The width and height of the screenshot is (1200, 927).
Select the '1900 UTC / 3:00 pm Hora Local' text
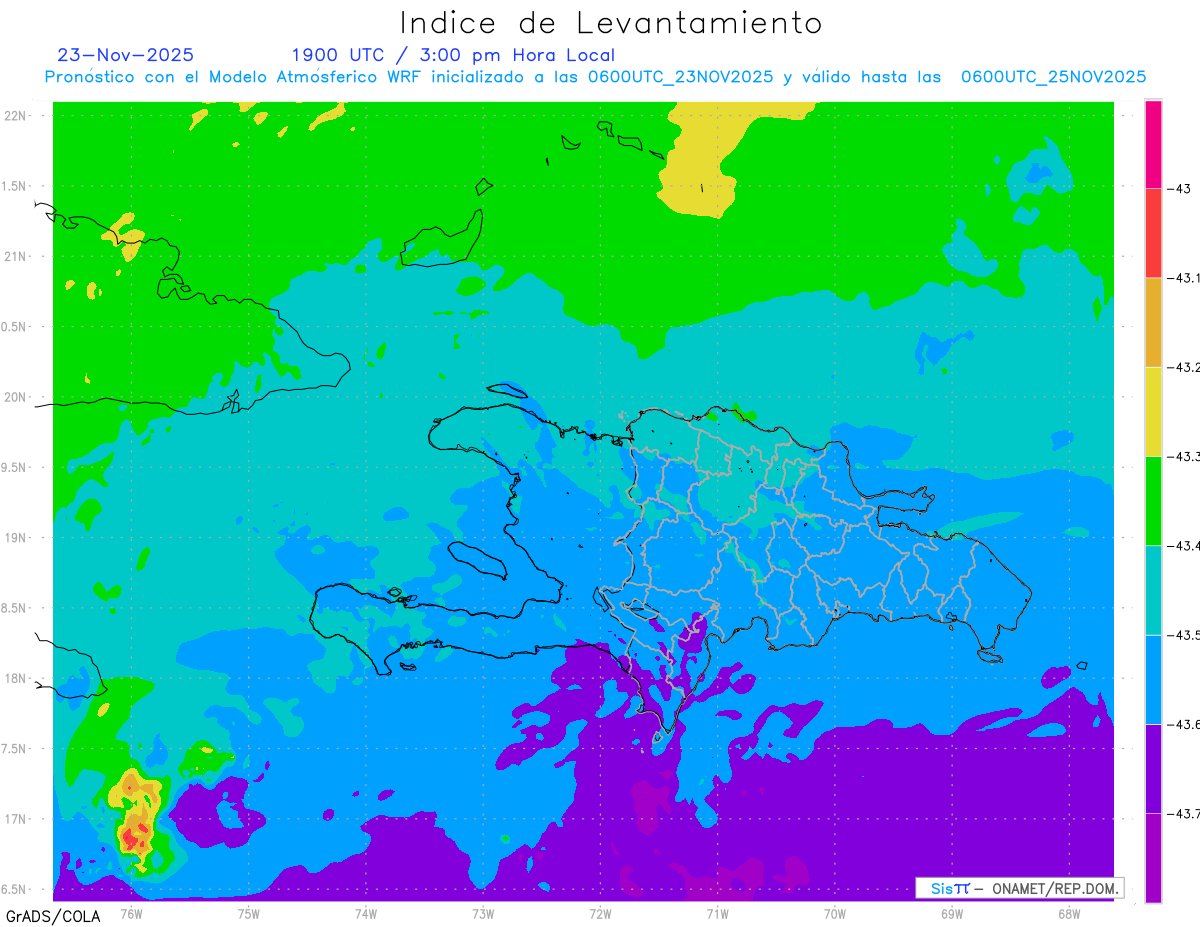pyautogui.click(x=453, y=55)
